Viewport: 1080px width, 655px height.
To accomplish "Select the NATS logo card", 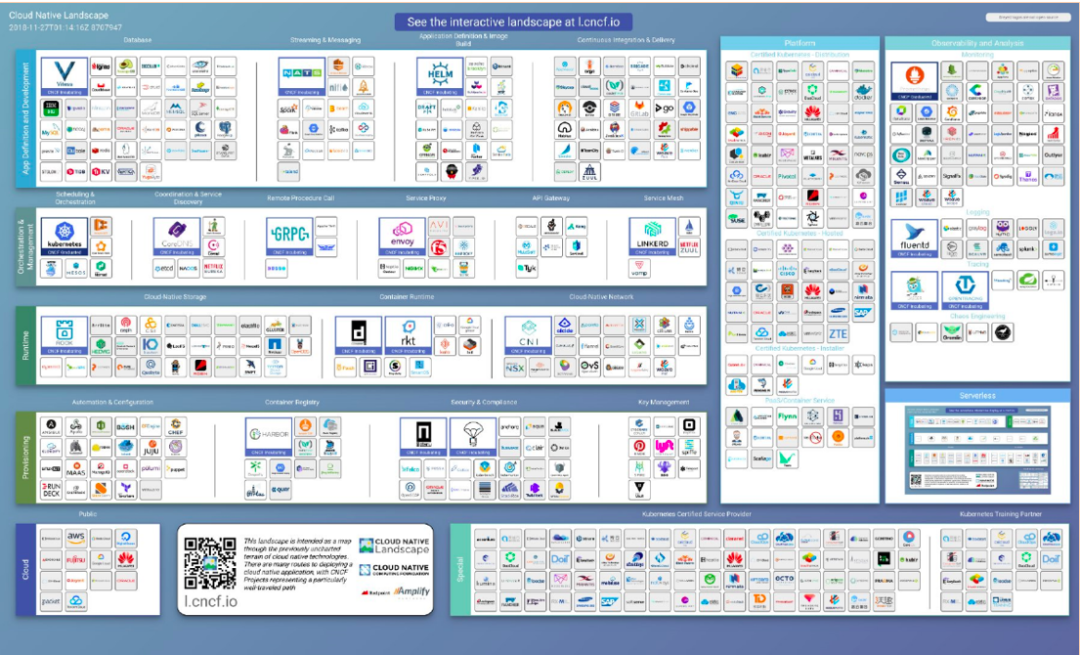I will [302, 77].
